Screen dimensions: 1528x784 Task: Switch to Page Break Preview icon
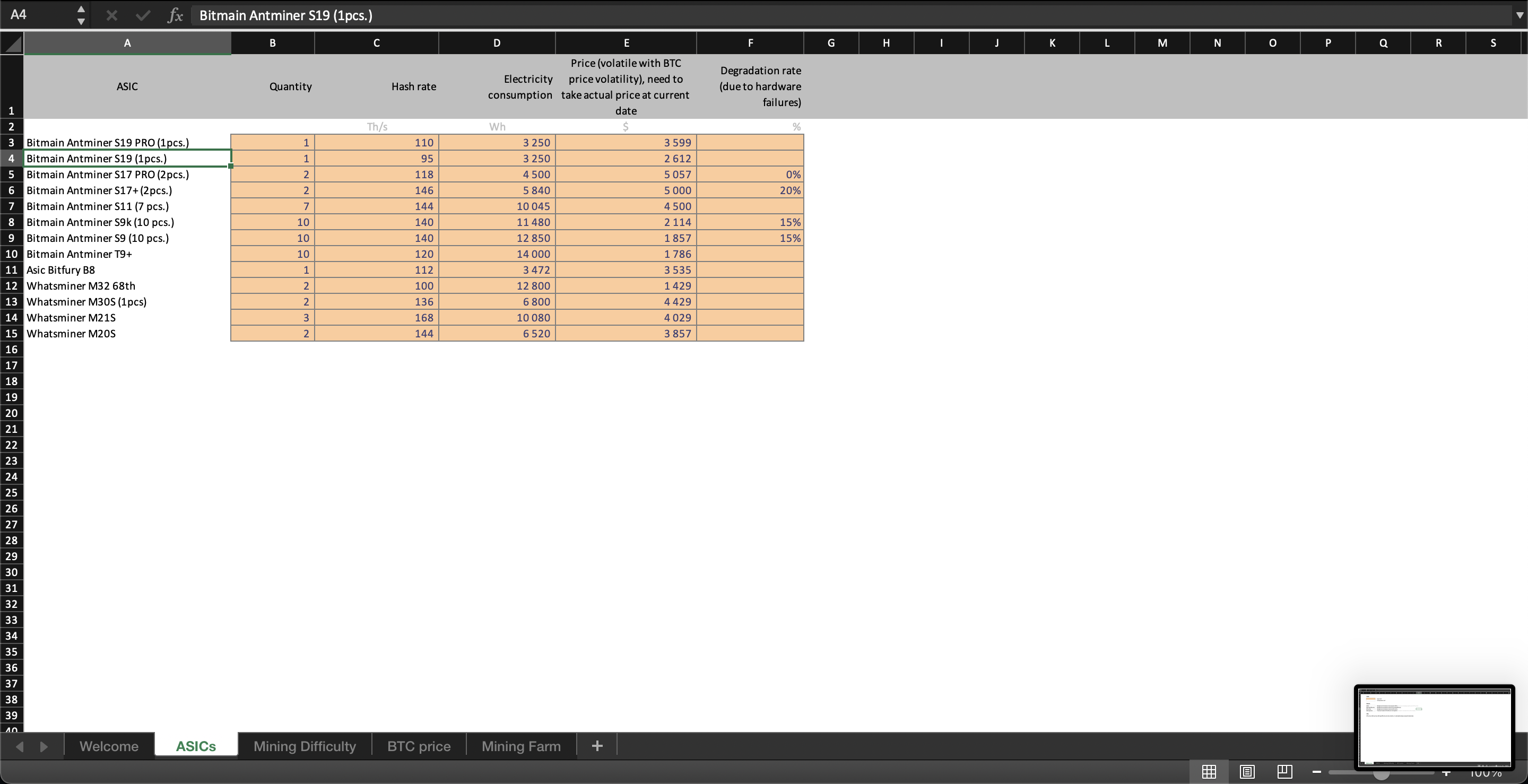point(1285,772)
